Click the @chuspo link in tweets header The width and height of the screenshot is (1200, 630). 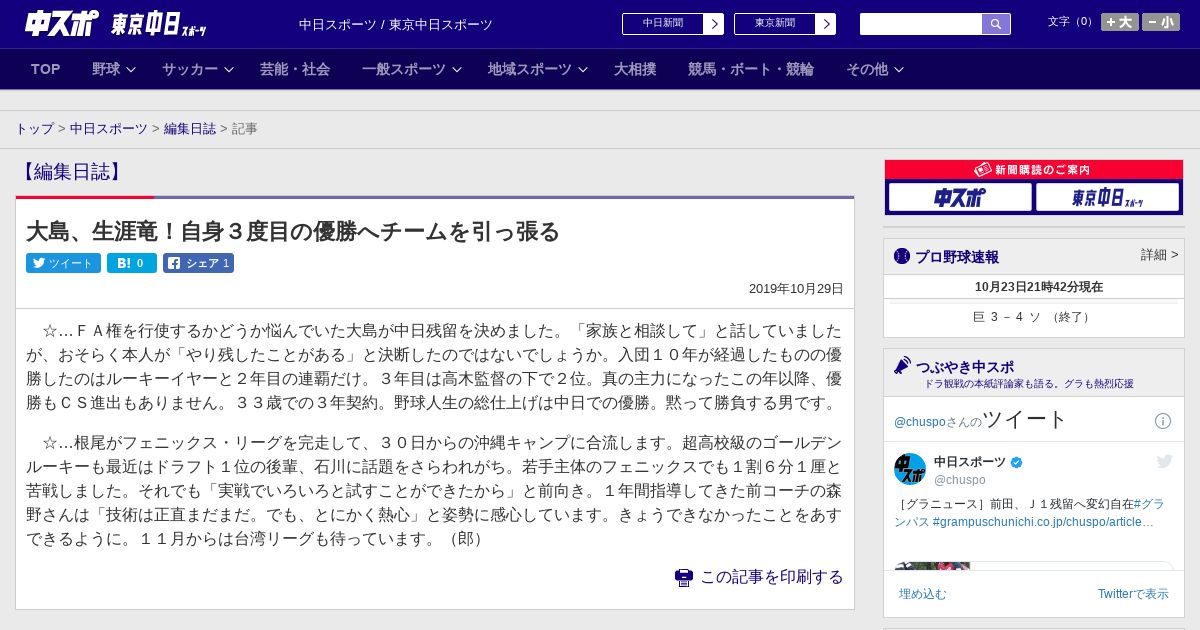[918, 422]
